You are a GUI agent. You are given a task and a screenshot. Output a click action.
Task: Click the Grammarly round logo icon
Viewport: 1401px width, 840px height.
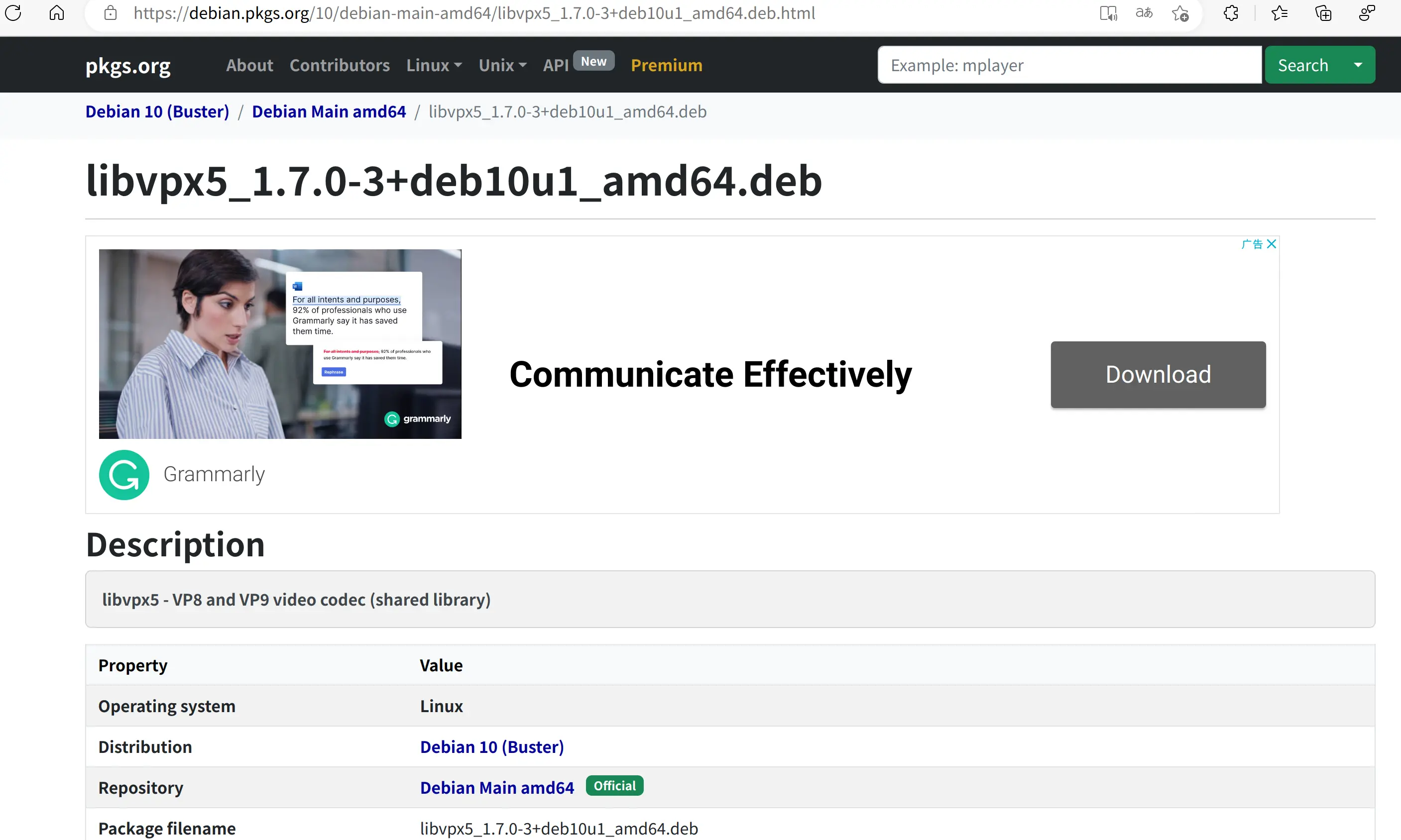[x=124, y=474]
